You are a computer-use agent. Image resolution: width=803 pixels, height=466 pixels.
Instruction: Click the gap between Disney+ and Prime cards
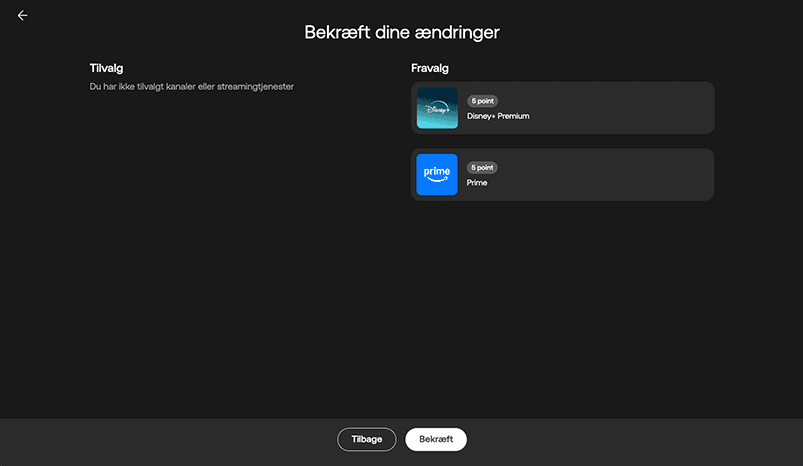click(562, 141)
